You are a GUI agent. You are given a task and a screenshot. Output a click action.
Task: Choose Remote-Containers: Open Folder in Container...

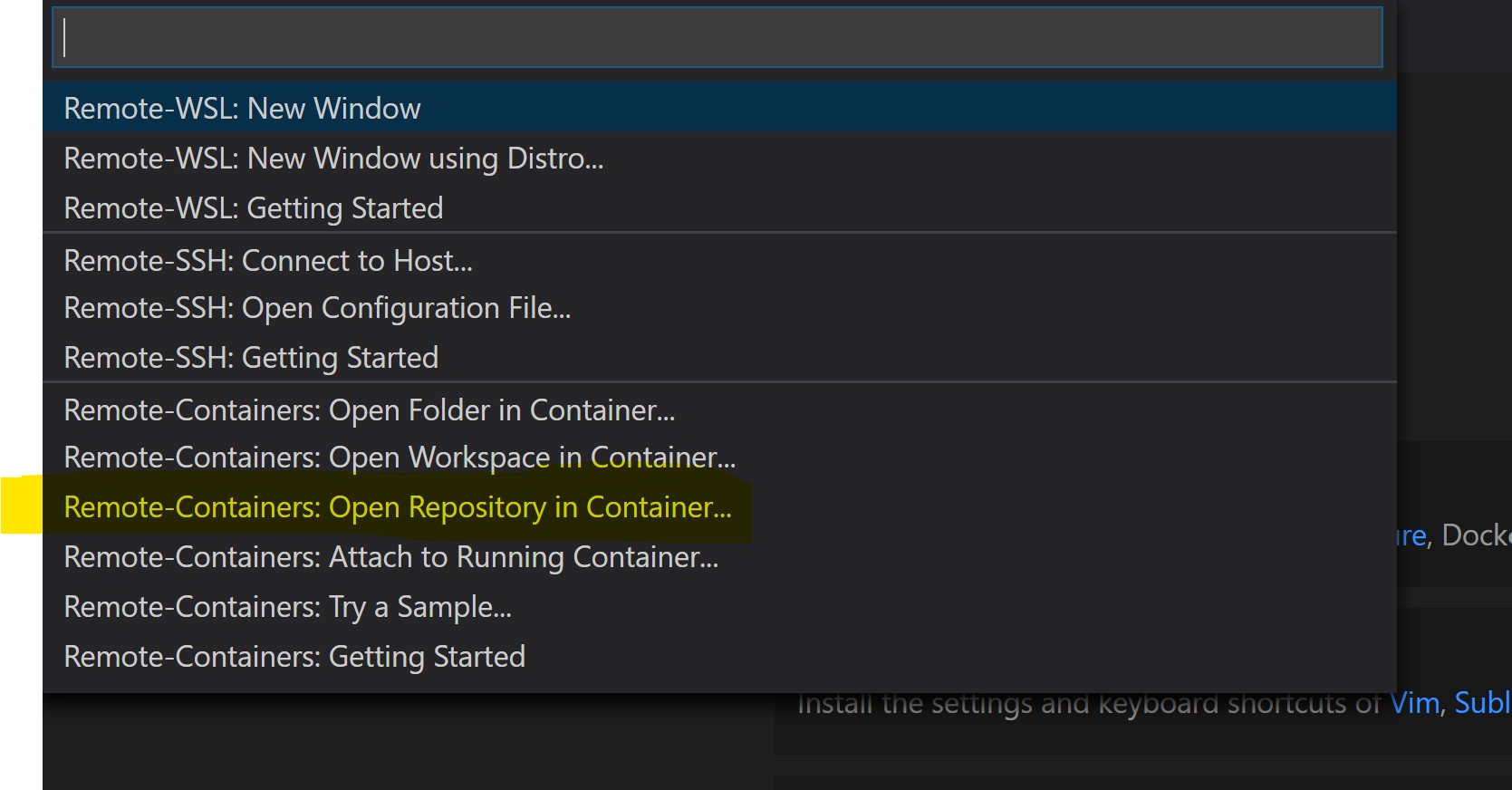pyautogui.click(x=719, y=409)
